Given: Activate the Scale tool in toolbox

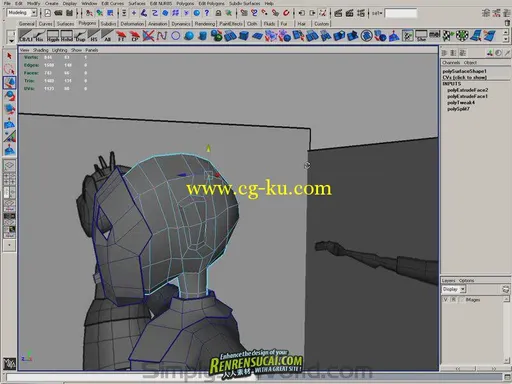Looking at the screenshot, I should click(x=9, y=109).
